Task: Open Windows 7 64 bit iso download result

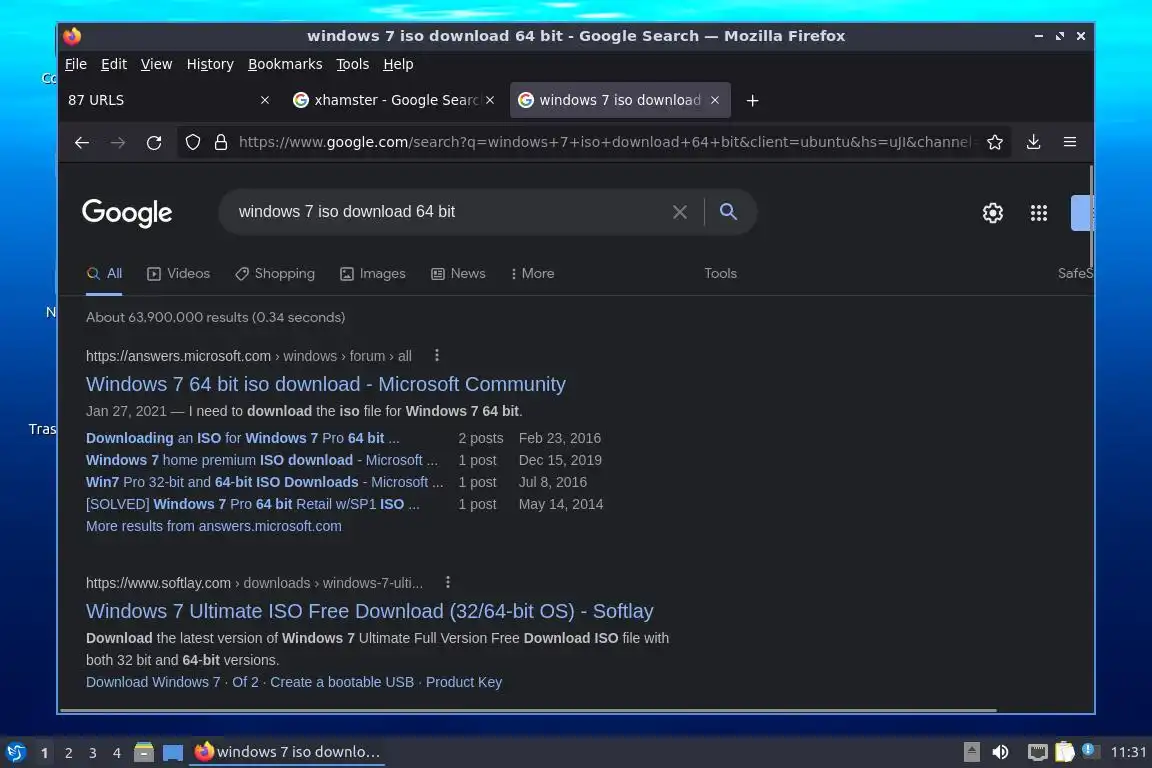Action: point(325,384)
